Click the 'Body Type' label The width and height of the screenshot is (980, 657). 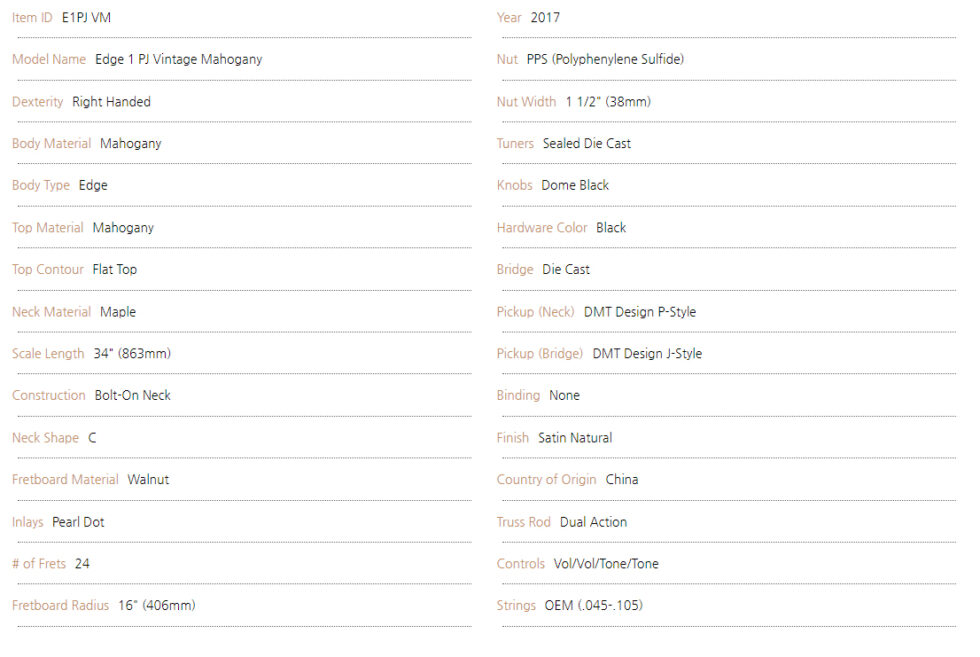click(x=41, y=186)
